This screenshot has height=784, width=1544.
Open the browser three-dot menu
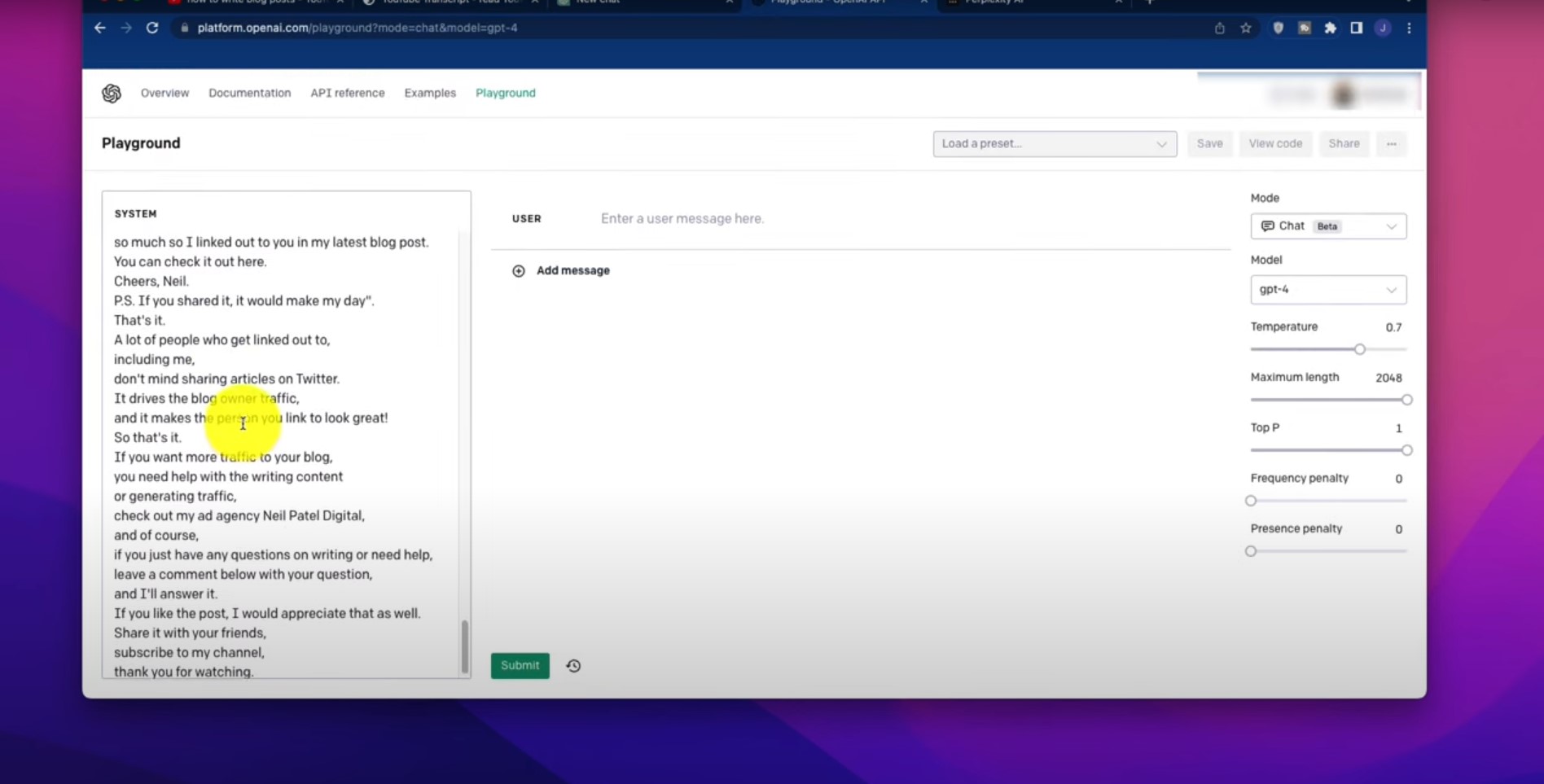click(x=1409, y=28)
